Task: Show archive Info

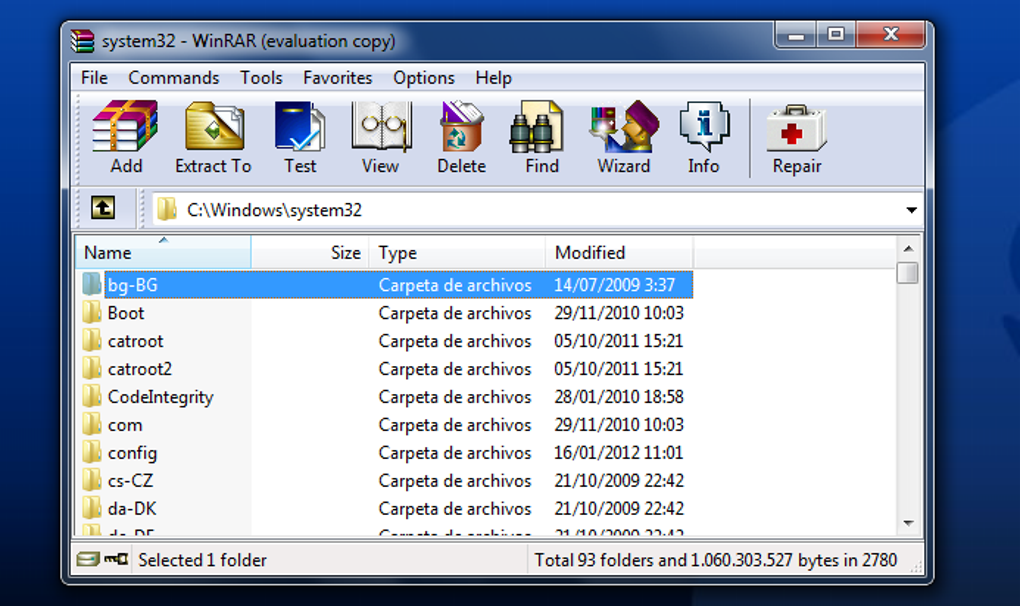Action: coord(703,138)
